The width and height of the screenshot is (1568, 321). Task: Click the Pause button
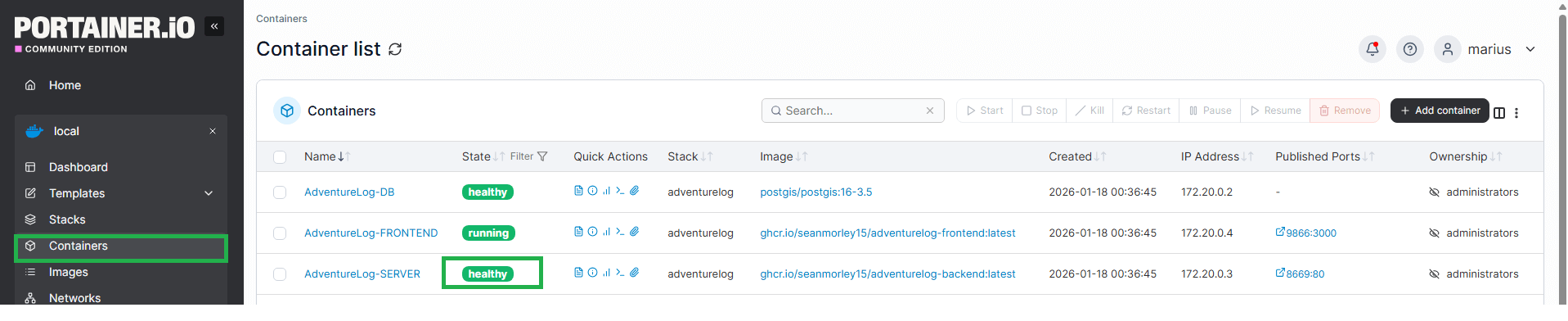pyautogui.click(x=1210, y=111)
